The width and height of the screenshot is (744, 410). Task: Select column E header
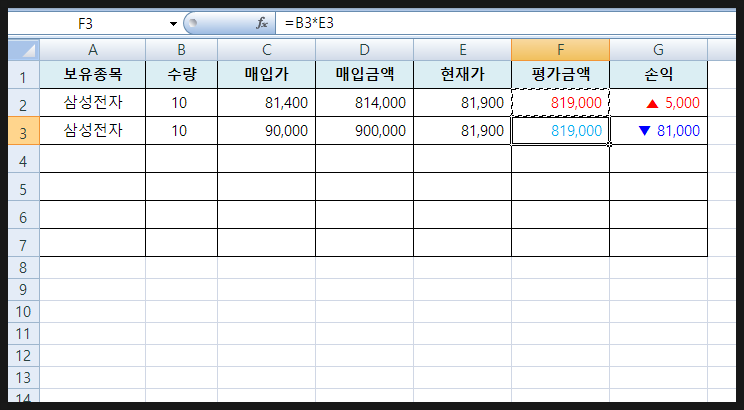click(463, 50)
